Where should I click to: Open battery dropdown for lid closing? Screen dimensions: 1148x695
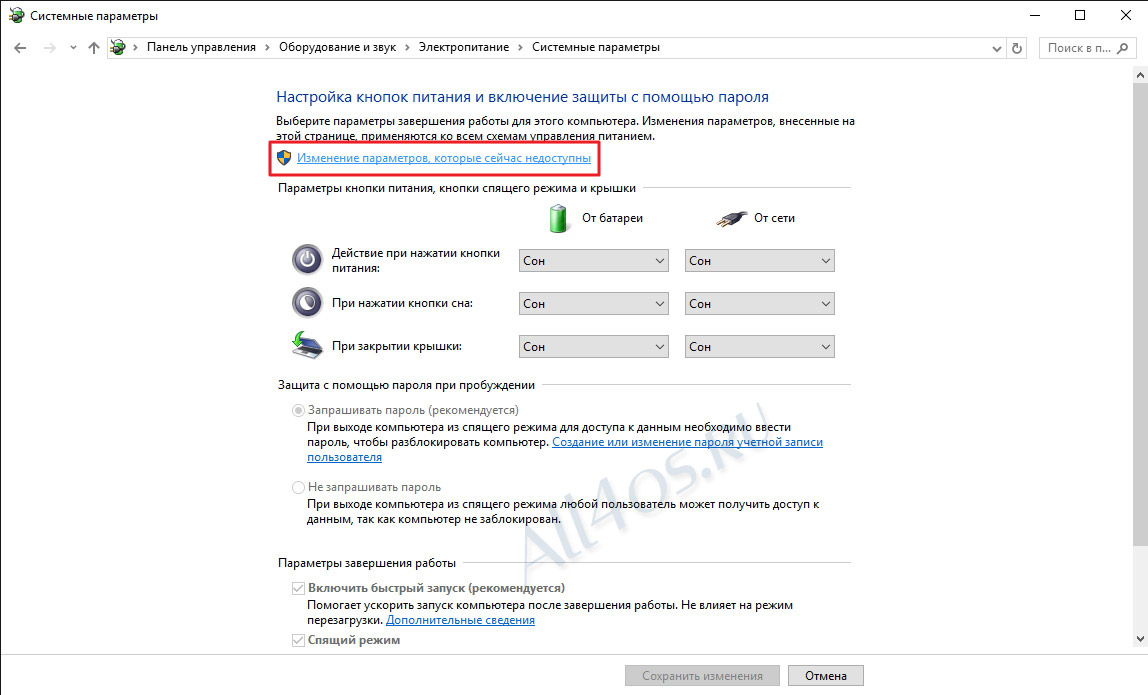[594, 346]
